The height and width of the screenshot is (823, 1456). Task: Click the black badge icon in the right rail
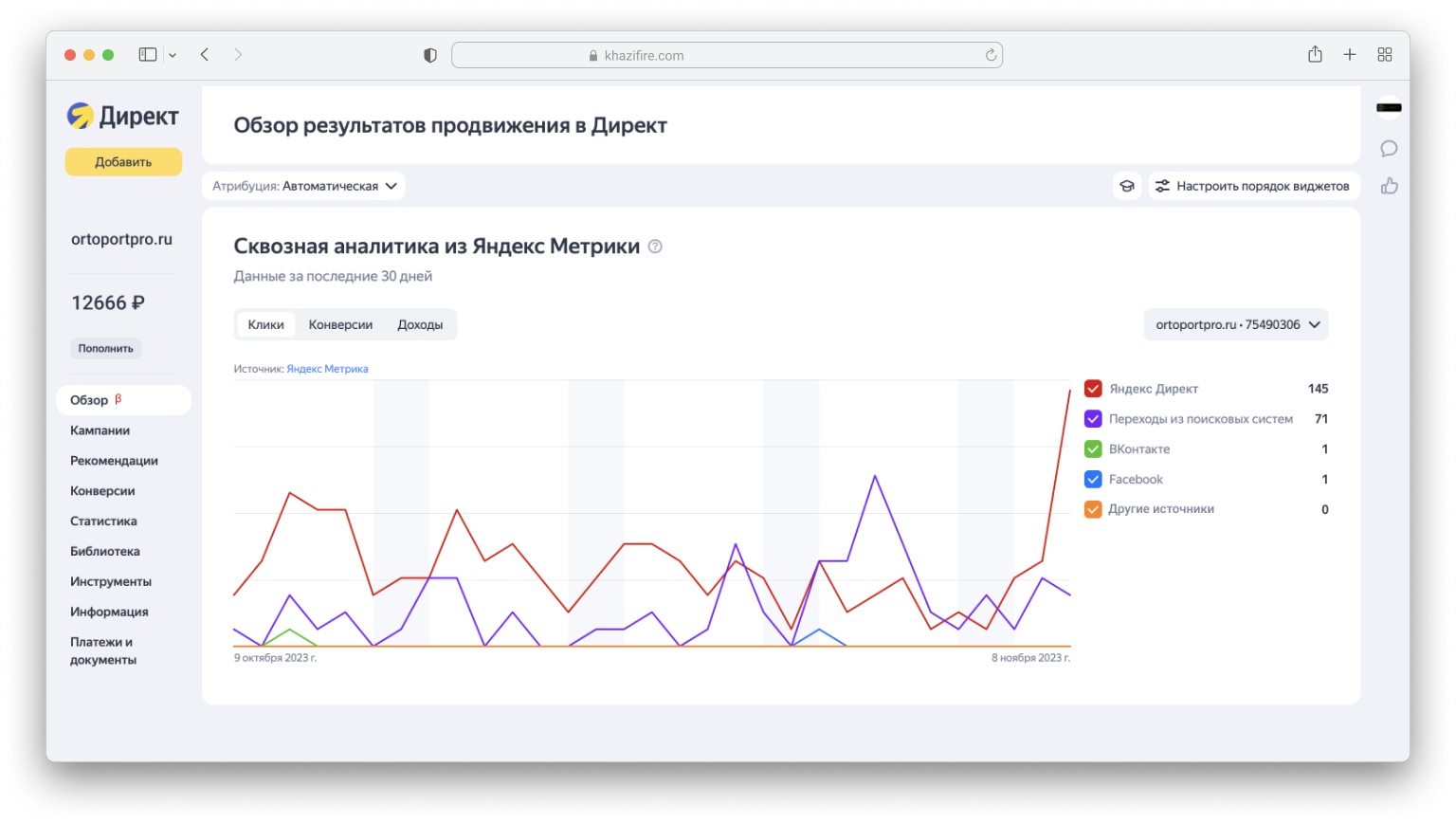coord(1389,108)
